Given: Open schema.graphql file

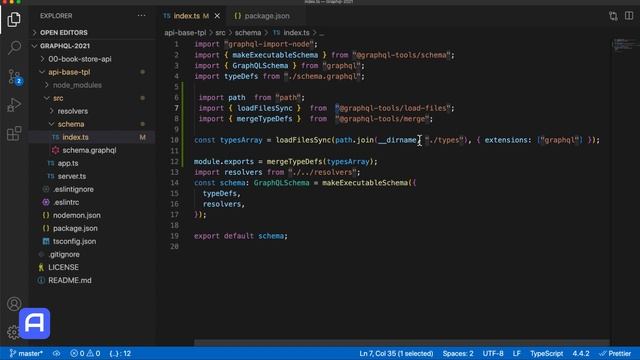Looking at the screenshot, I should (x=89, y=150).
